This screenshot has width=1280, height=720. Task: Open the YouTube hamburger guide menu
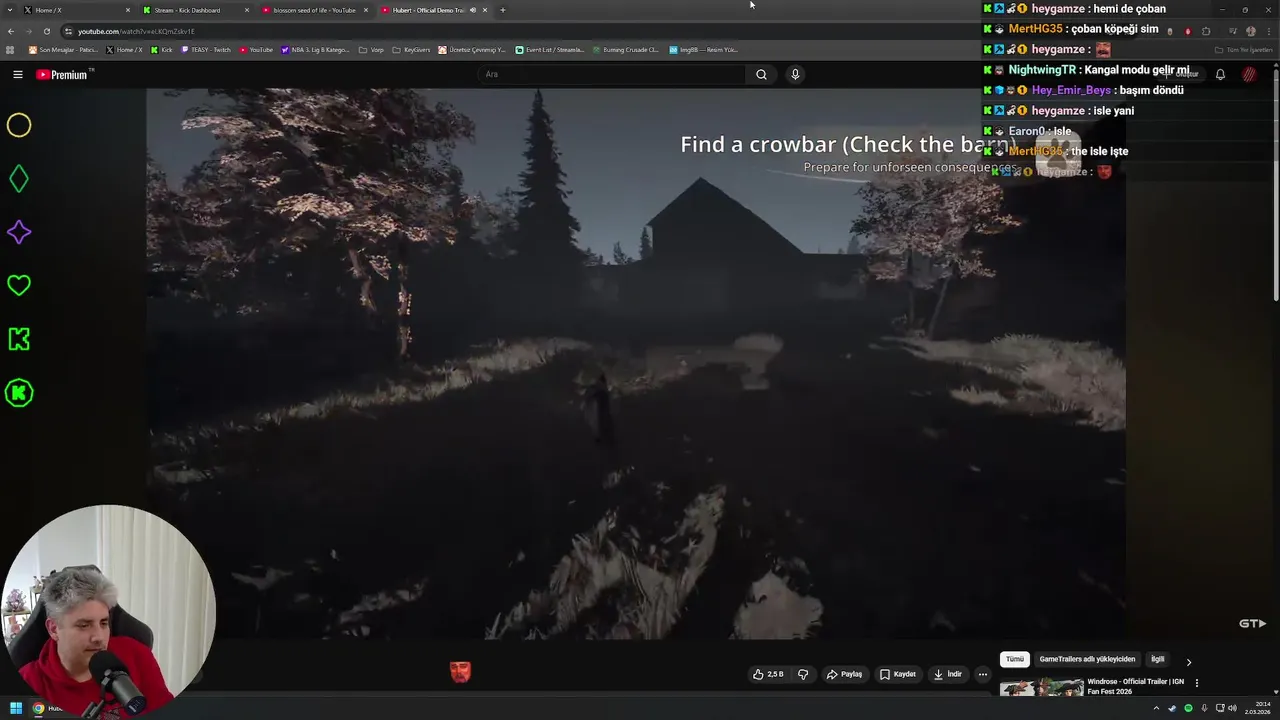coord(17,74)
